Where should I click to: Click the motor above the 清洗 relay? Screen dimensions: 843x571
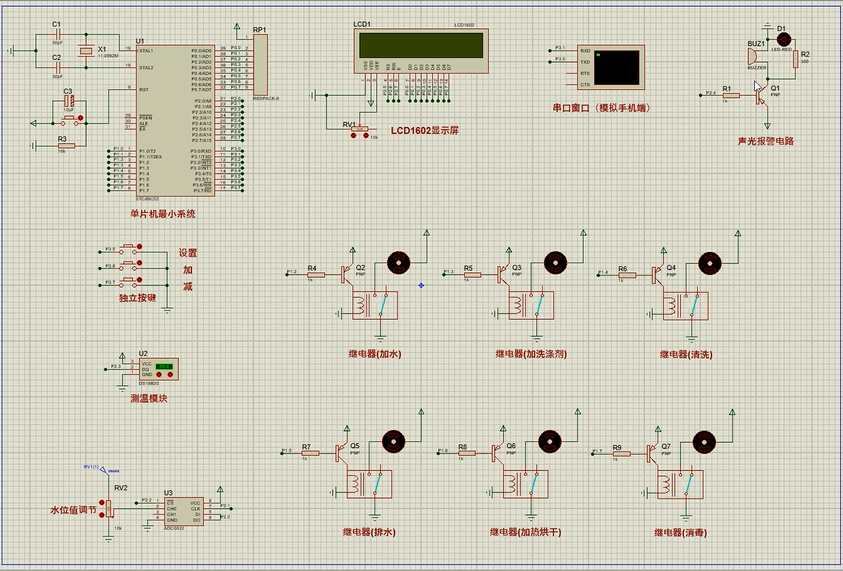(710, 262)
